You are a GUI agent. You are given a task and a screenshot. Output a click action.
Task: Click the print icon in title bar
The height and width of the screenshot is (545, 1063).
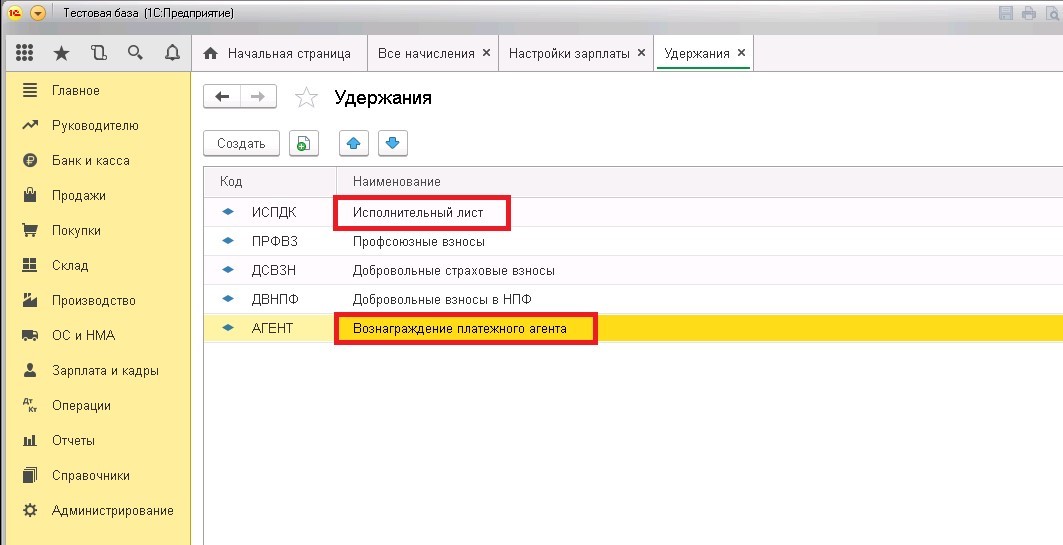(x=1029, y=13)
